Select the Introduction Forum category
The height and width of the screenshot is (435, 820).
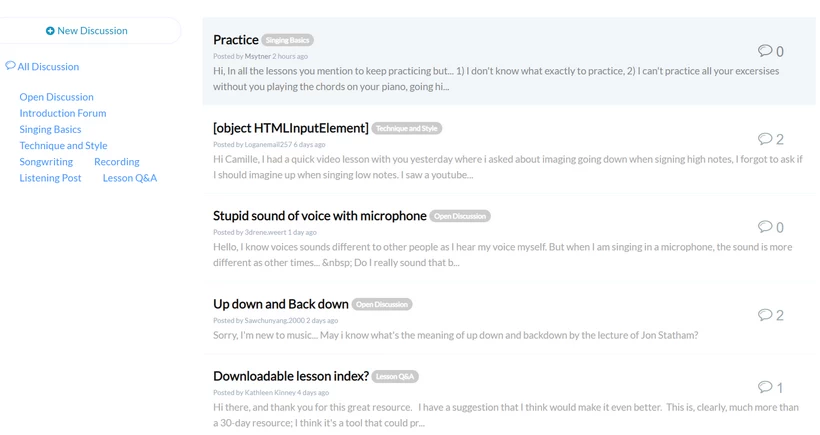63,113
